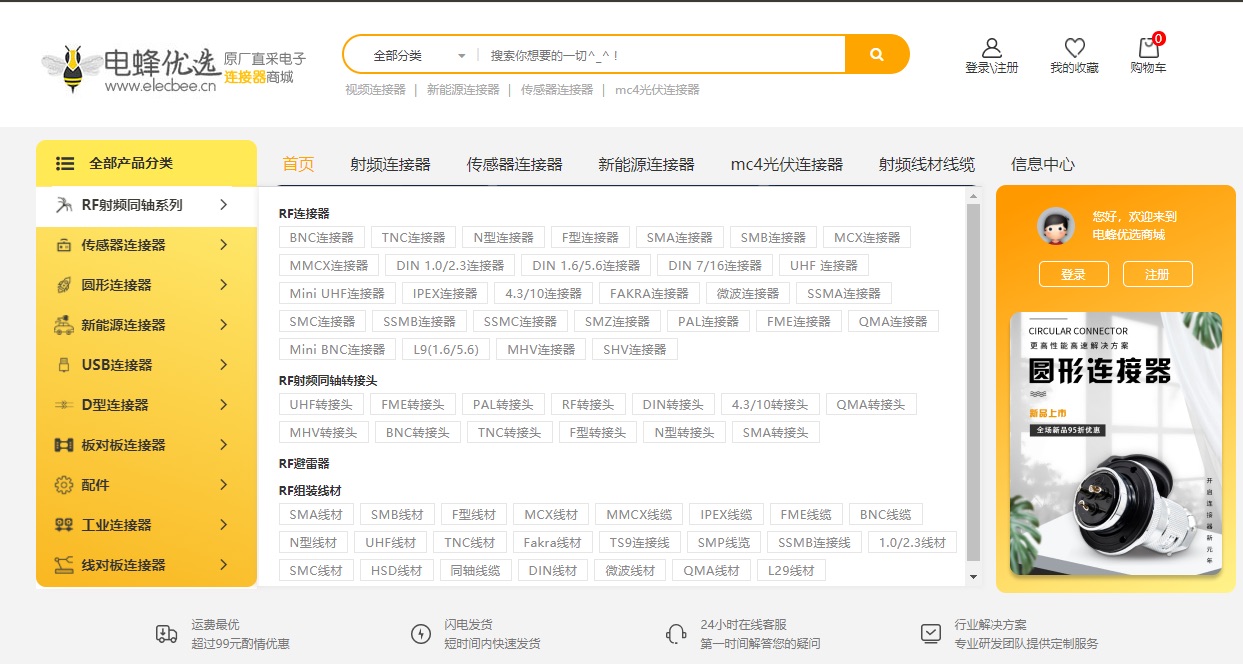Click the orange search magnifier button

pos(877,54)
